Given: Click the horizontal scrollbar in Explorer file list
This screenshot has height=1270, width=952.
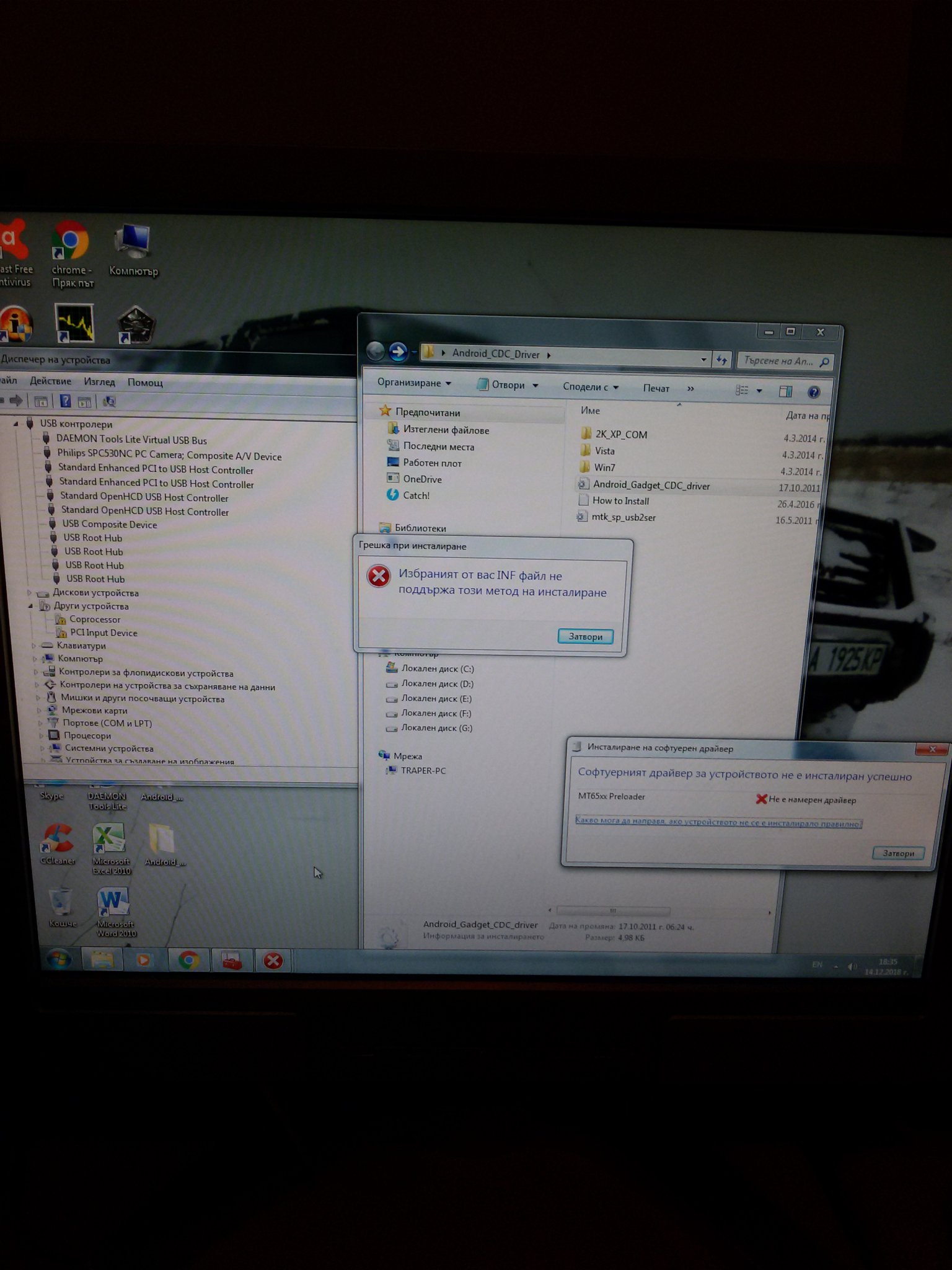Looking at the screenshot, I should (612, 911).
